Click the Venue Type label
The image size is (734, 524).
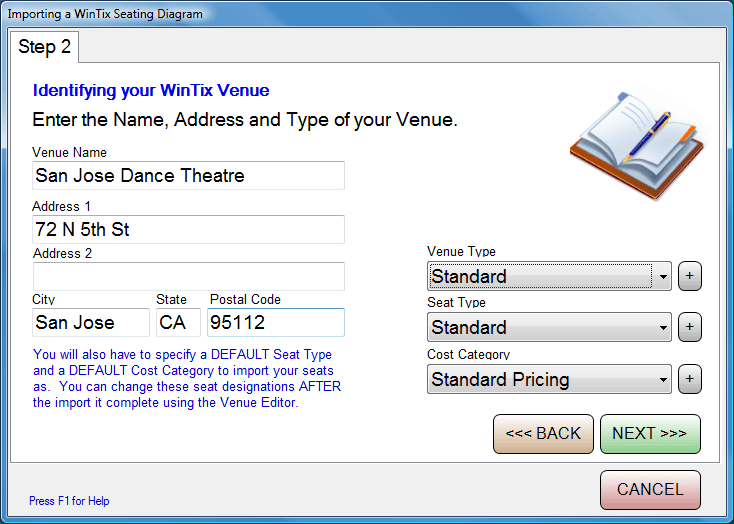(x=461, y=251)
